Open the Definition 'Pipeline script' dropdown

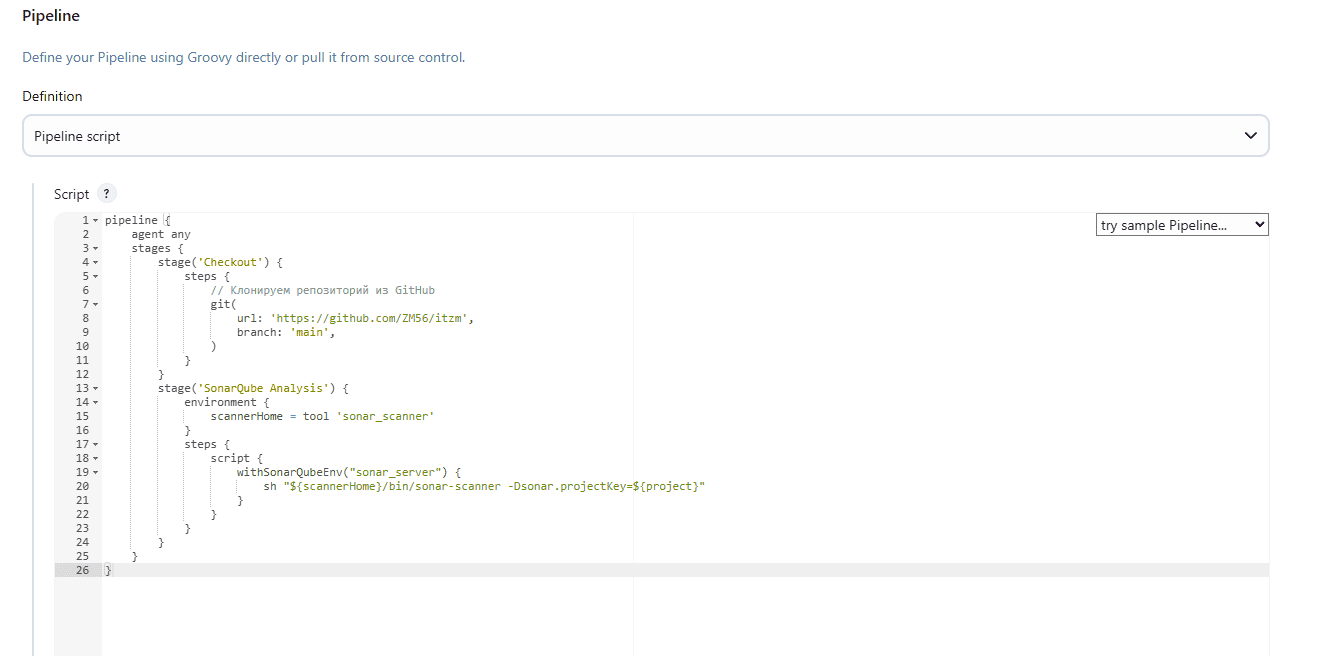(x=645, y=136)
